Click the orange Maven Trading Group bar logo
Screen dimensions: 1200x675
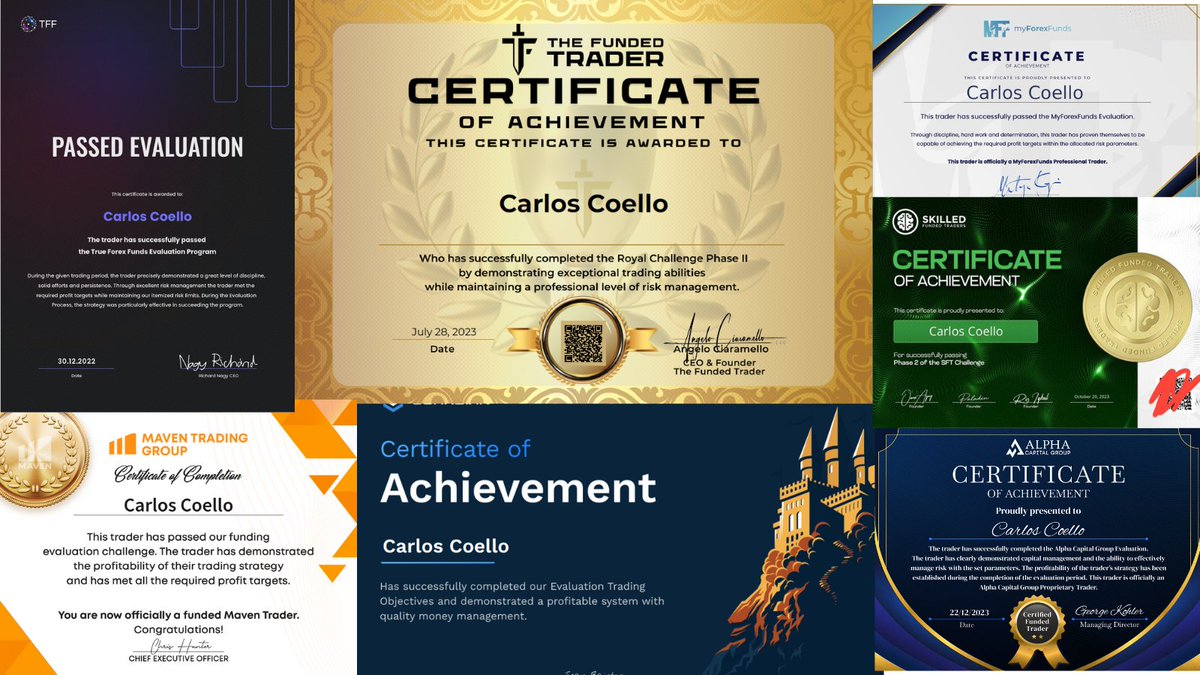coord(122,443)
